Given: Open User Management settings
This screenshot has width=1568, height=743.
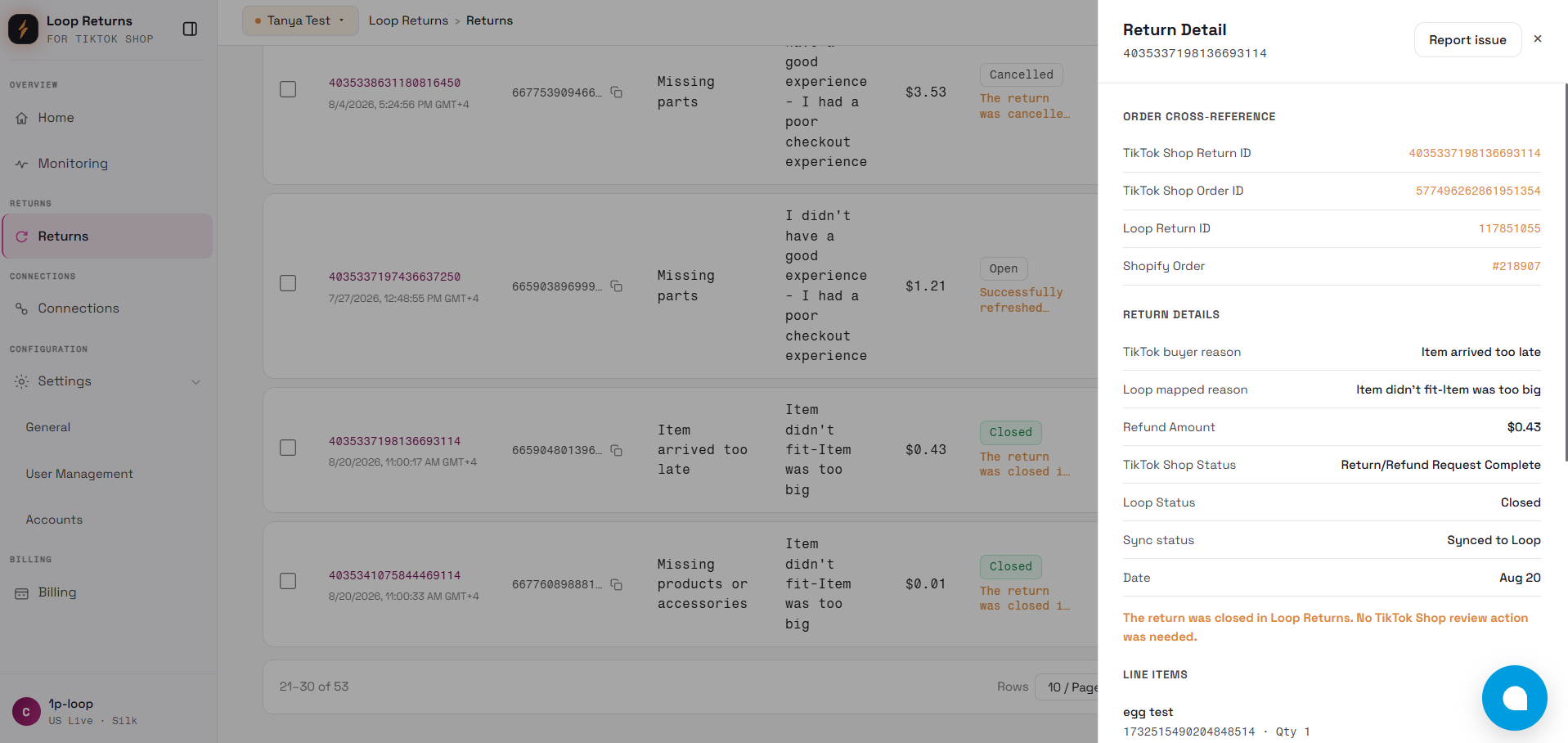Looking at the screenshot, I should pos(79,474).
